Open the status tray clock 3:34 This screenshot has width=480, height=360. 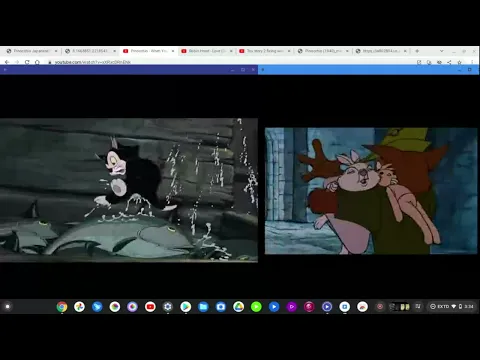click(x=469, y=307)
